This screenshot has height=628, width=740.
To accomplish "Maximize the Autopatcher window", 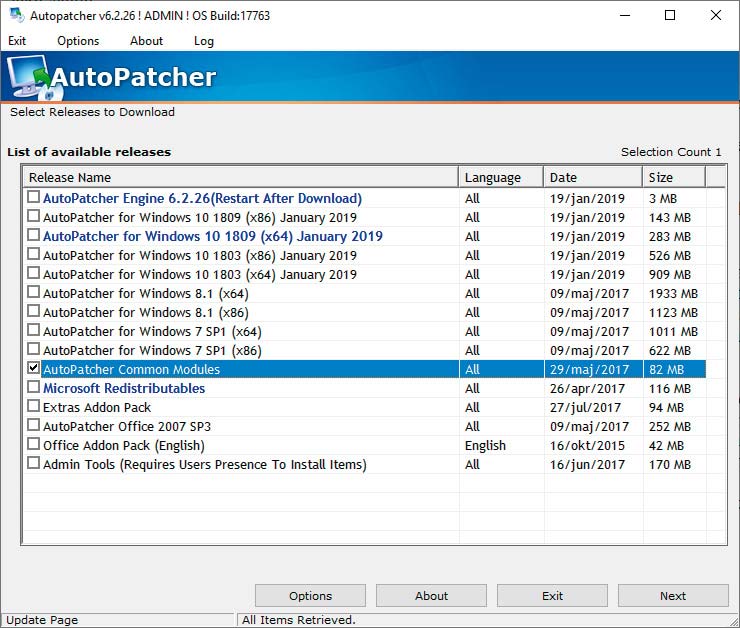I will [x=670, y=15].
